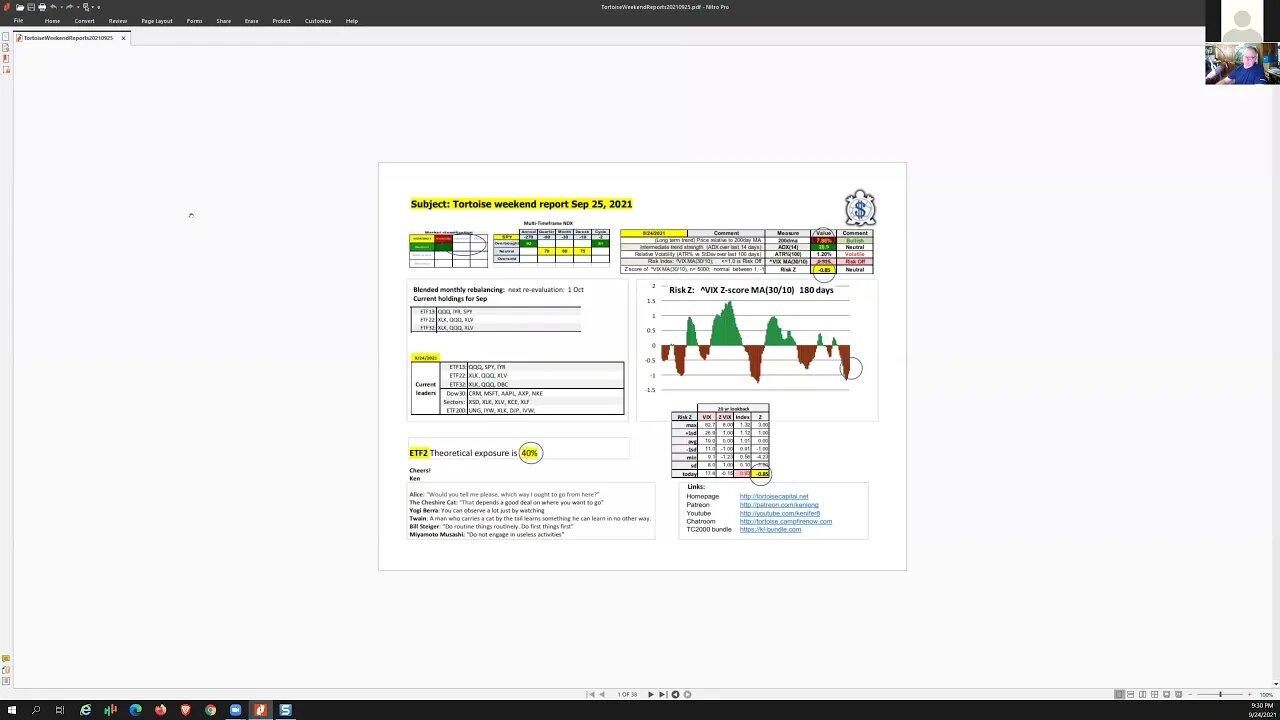Click the dollar tortoise logo in report
Screen dimensions: 1280x720
tap(860, 209)
